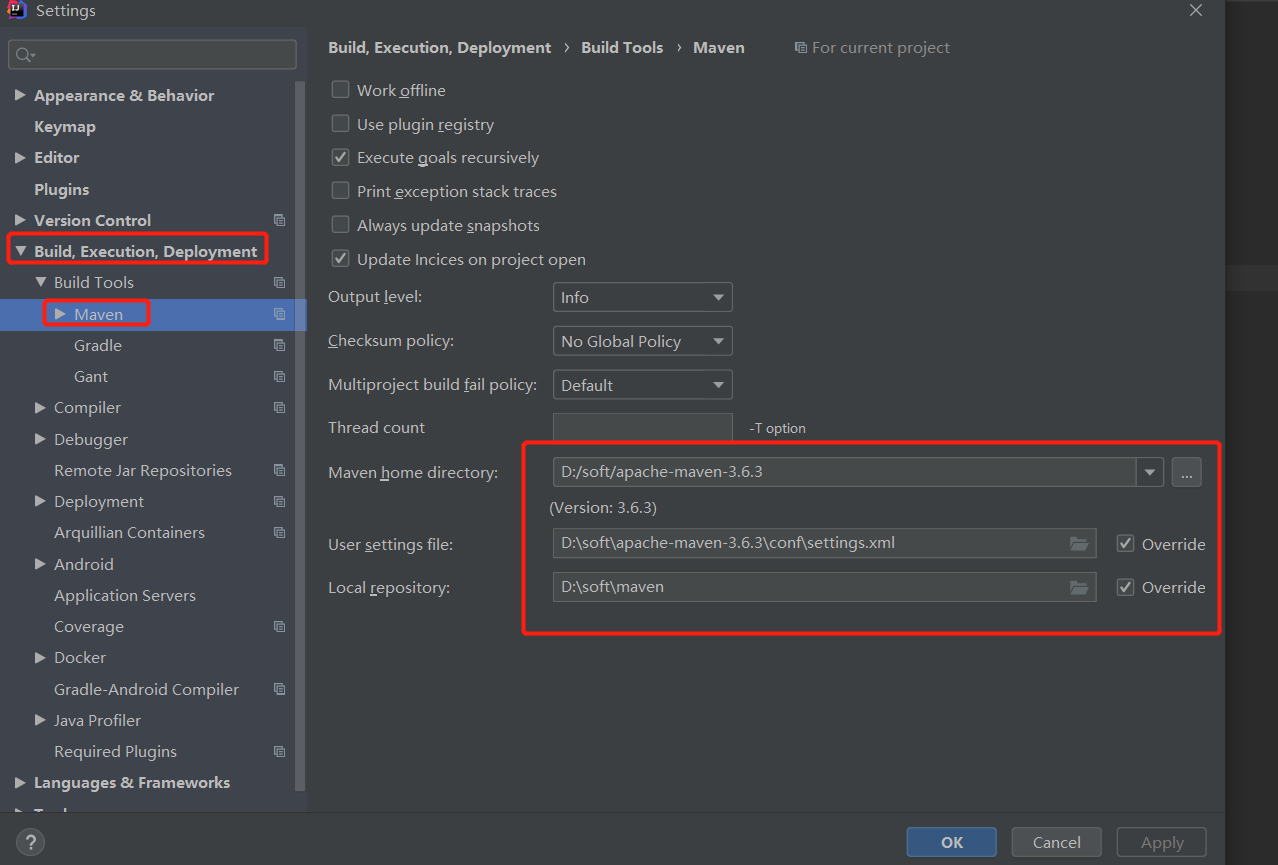Open Application Servers settings
This screenshot has height=865, width=1278.
(125, 595)
